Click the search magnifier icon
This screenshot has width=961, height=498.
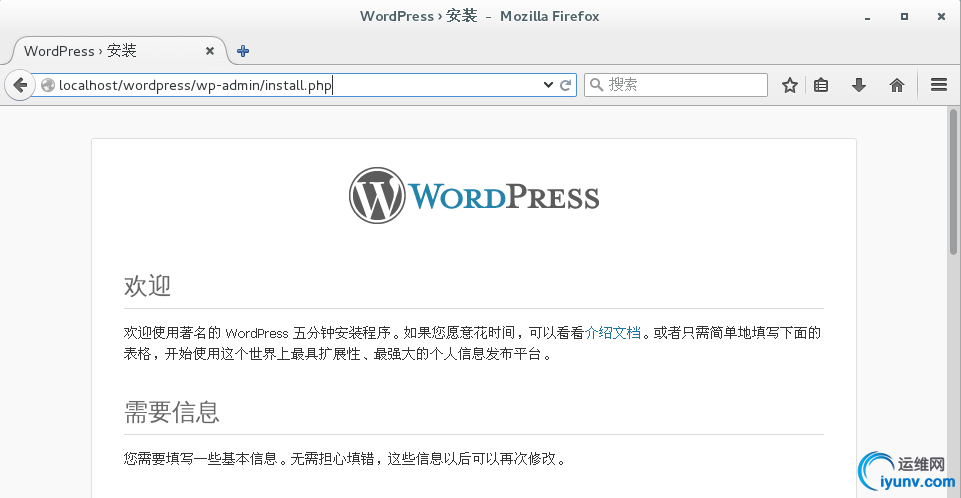pyautogui.click(x=596, y=85)
